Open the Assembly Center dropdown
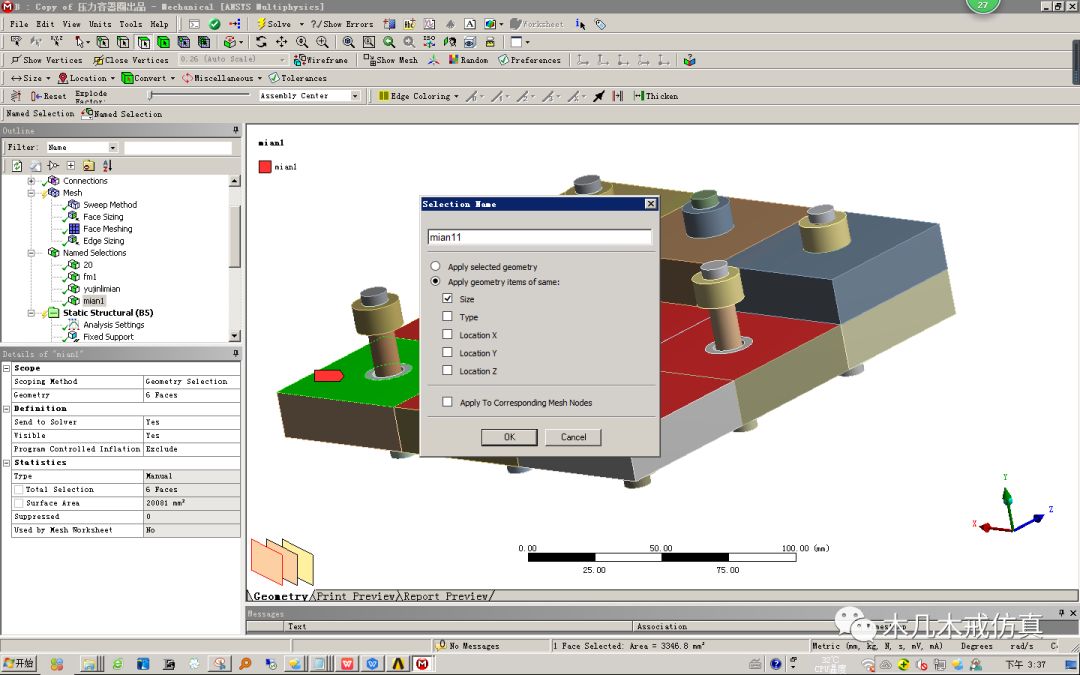The height and width of the screenshot is (675, 1080). pos(355,96)
